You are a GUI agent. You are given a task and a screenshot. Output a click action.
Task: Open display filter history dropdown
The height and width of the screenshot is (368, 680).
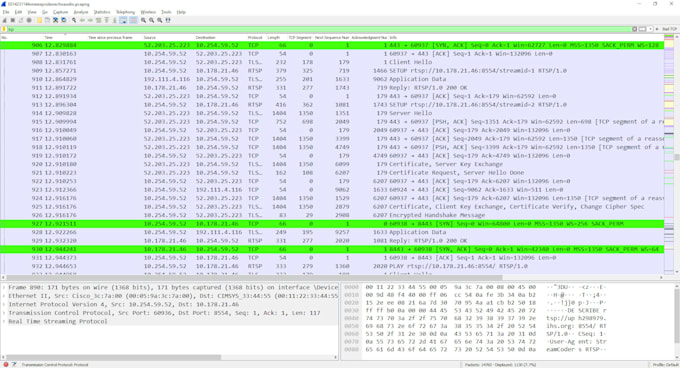[651, 29]
